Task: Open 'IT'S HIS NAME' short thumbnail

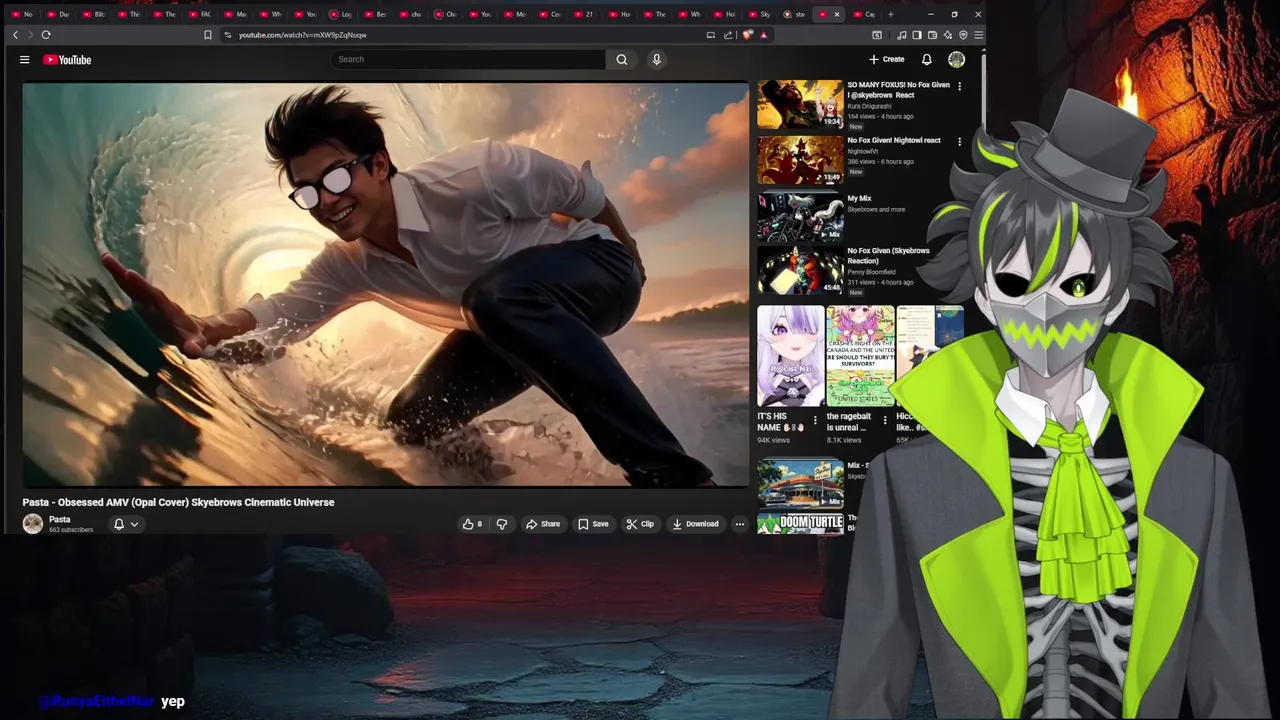Action: pyautogui.click(x=790, y=356)
